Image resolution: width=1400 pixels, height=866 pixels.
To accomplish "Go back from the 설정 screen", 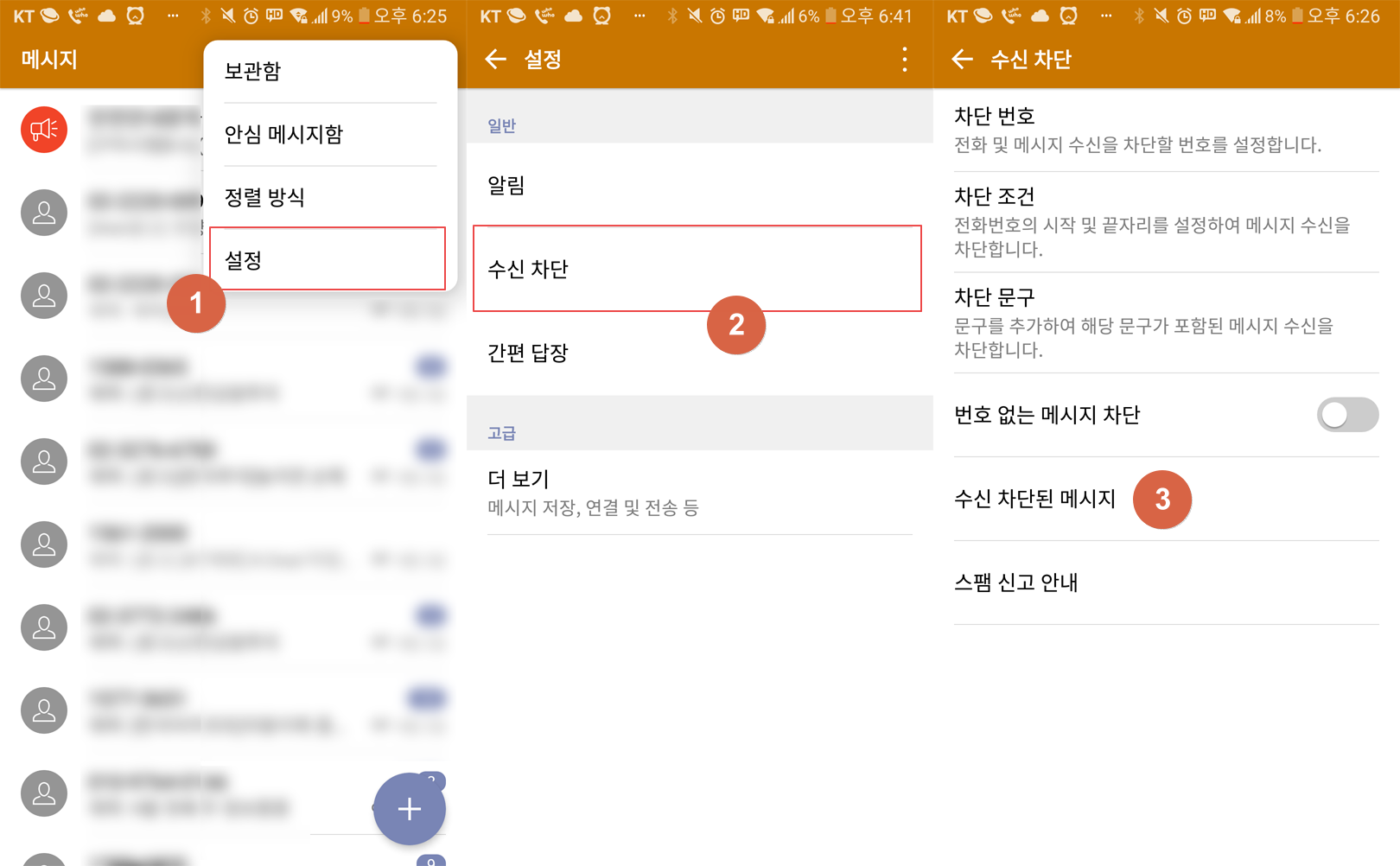I will point(495,59).
